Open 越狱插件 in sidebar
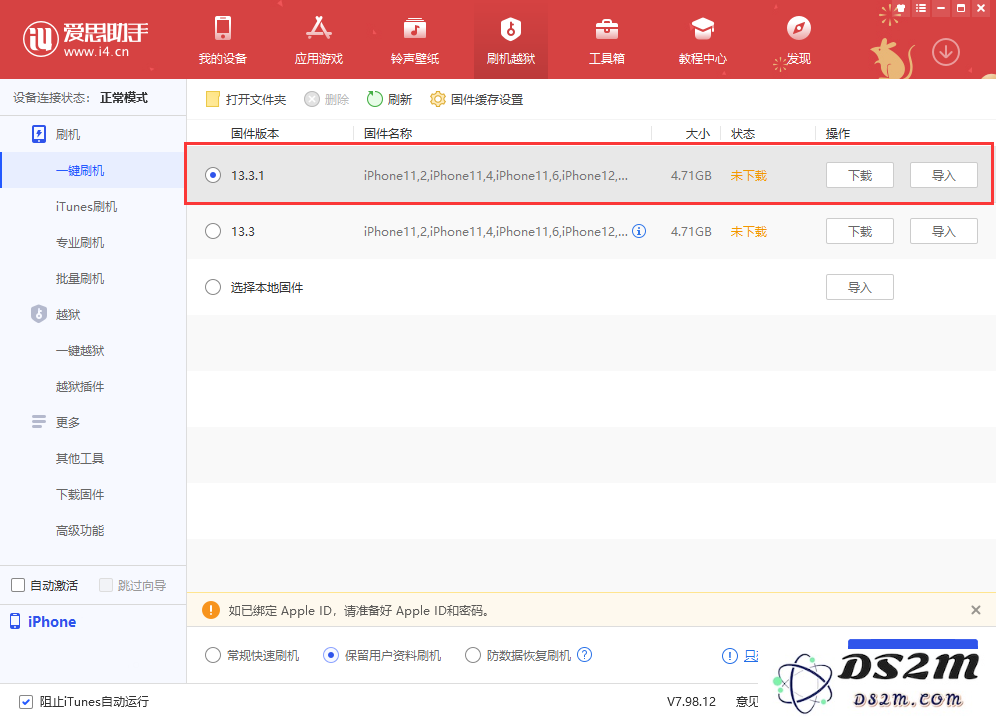The height and width of the screenshot is (717, 996). coord(80,386)
